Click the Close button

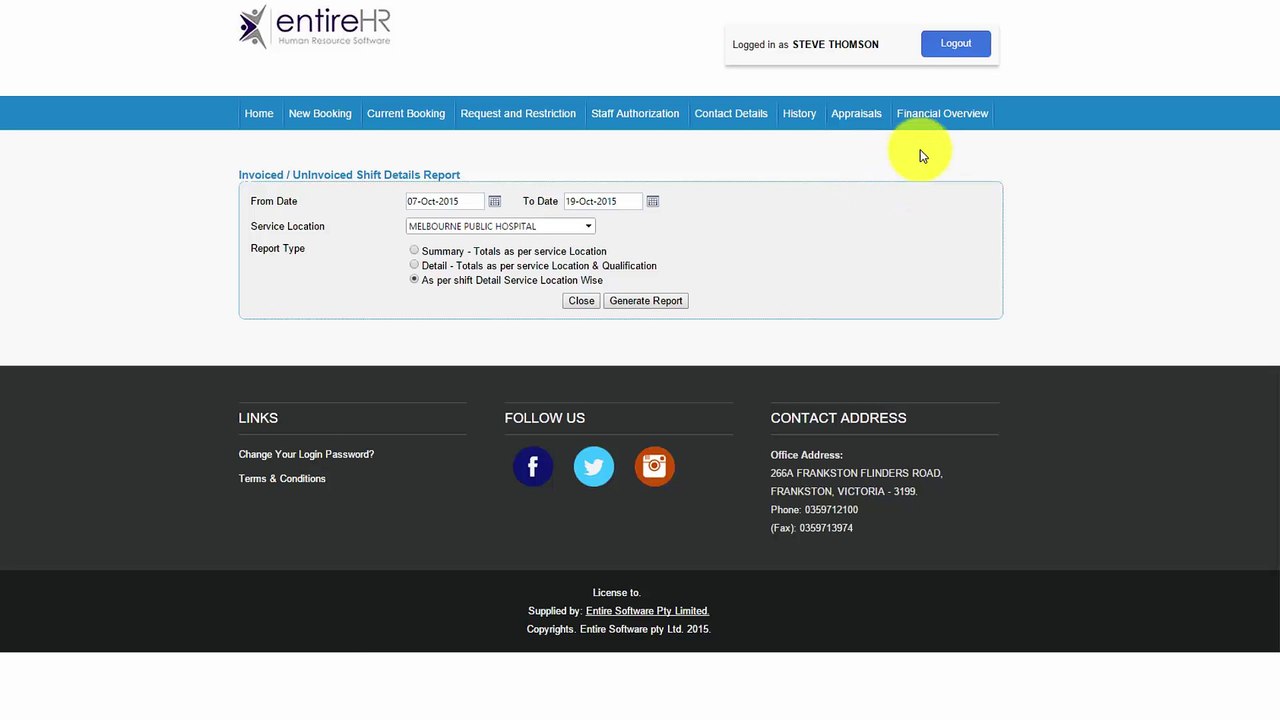click(x=581, y=301)
